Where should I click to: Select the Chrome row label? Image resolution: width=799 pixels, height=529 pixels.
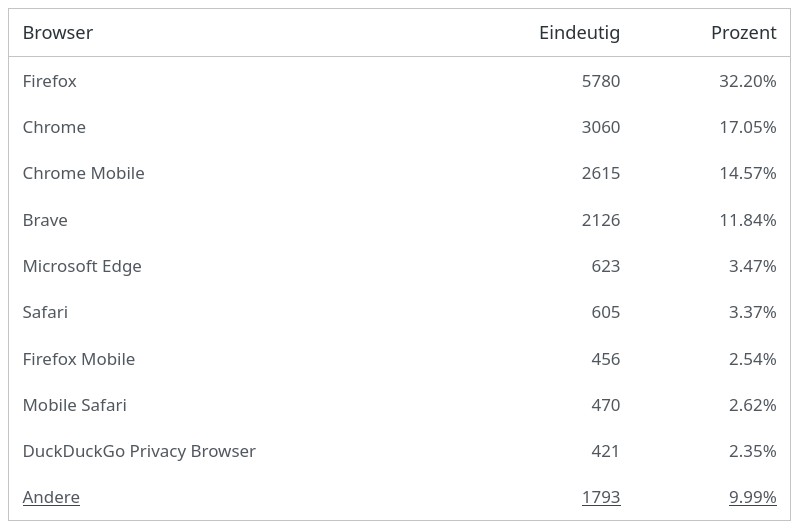click(54, 127)
